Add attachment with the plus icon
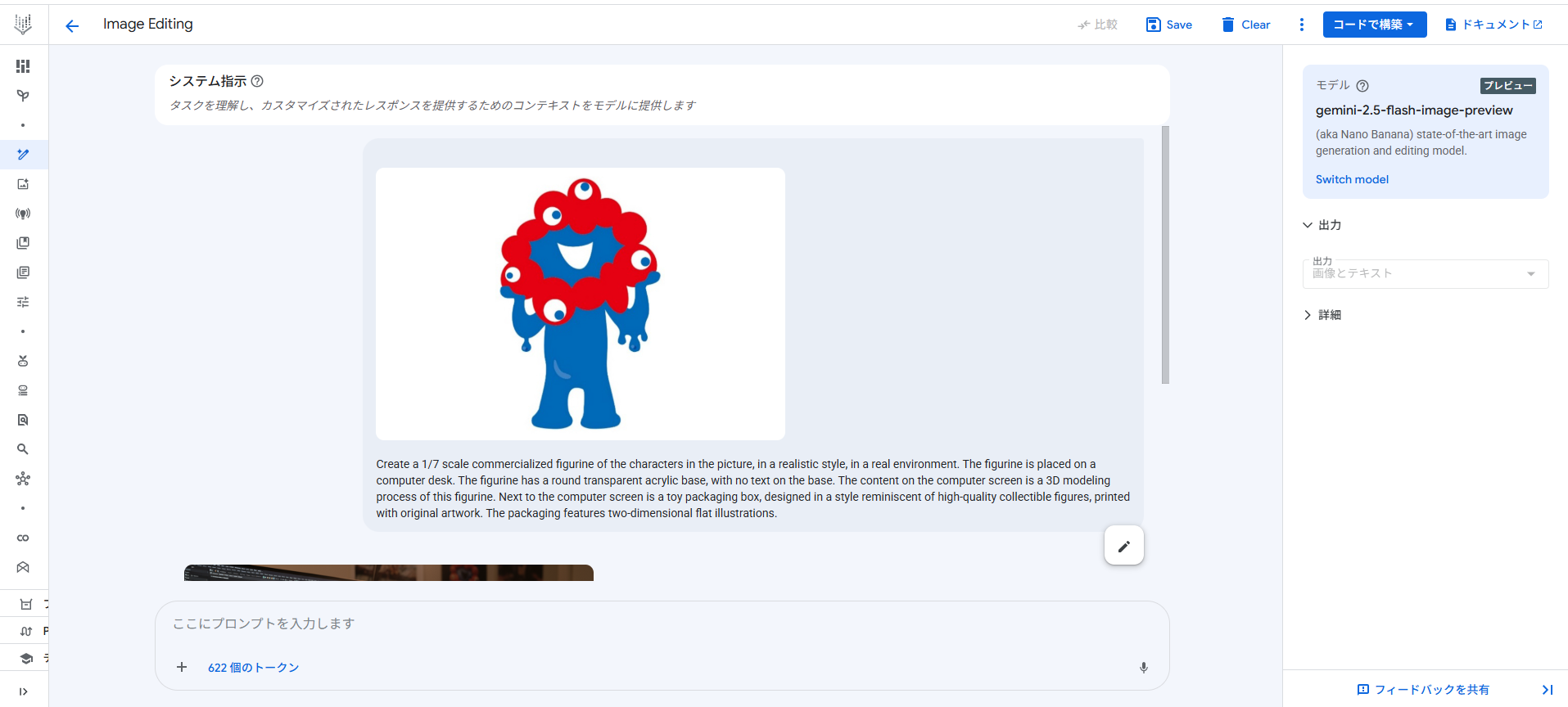1568x707 pixels. point(182,667)
